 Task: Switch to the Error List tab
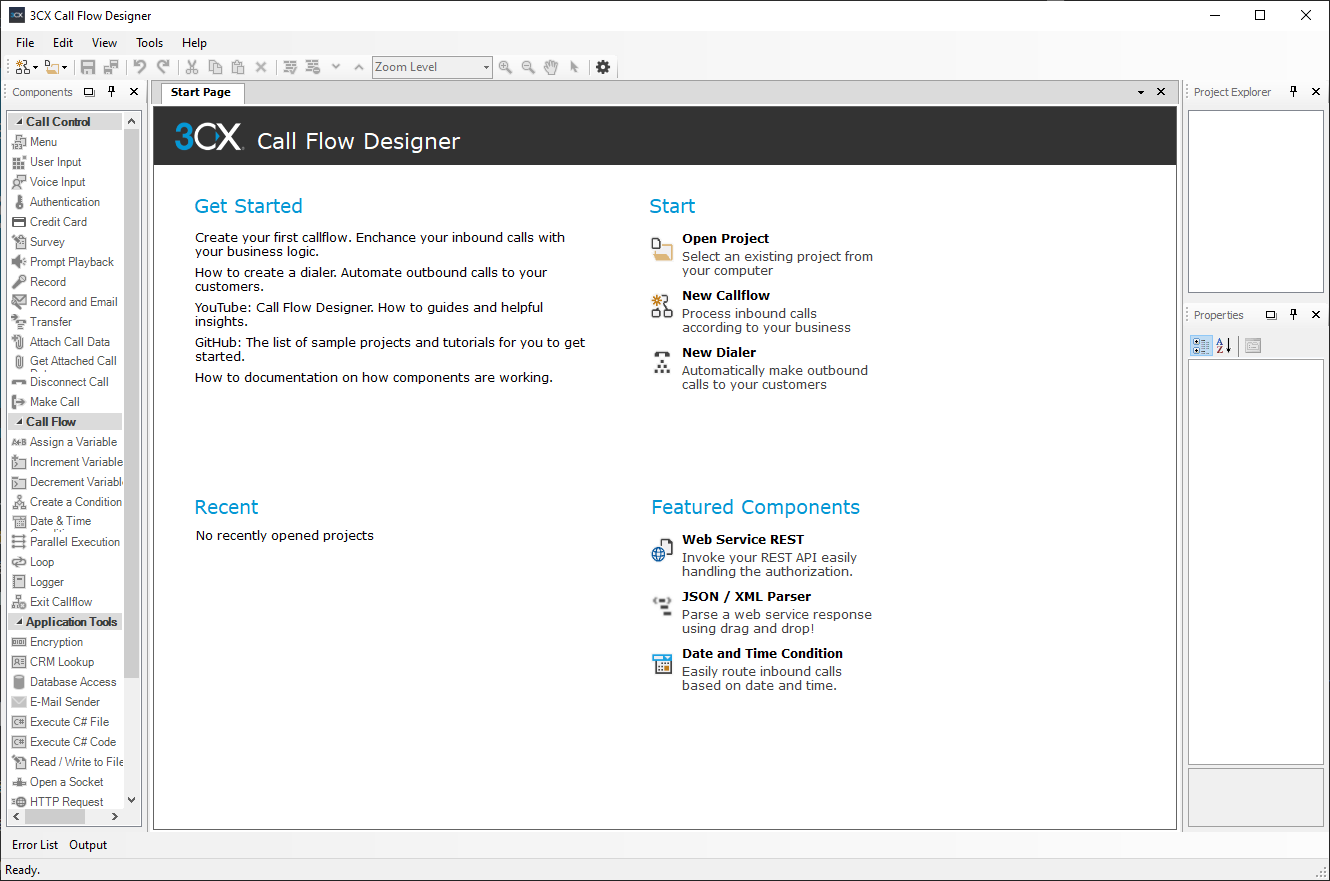click(x=35, y=845)
